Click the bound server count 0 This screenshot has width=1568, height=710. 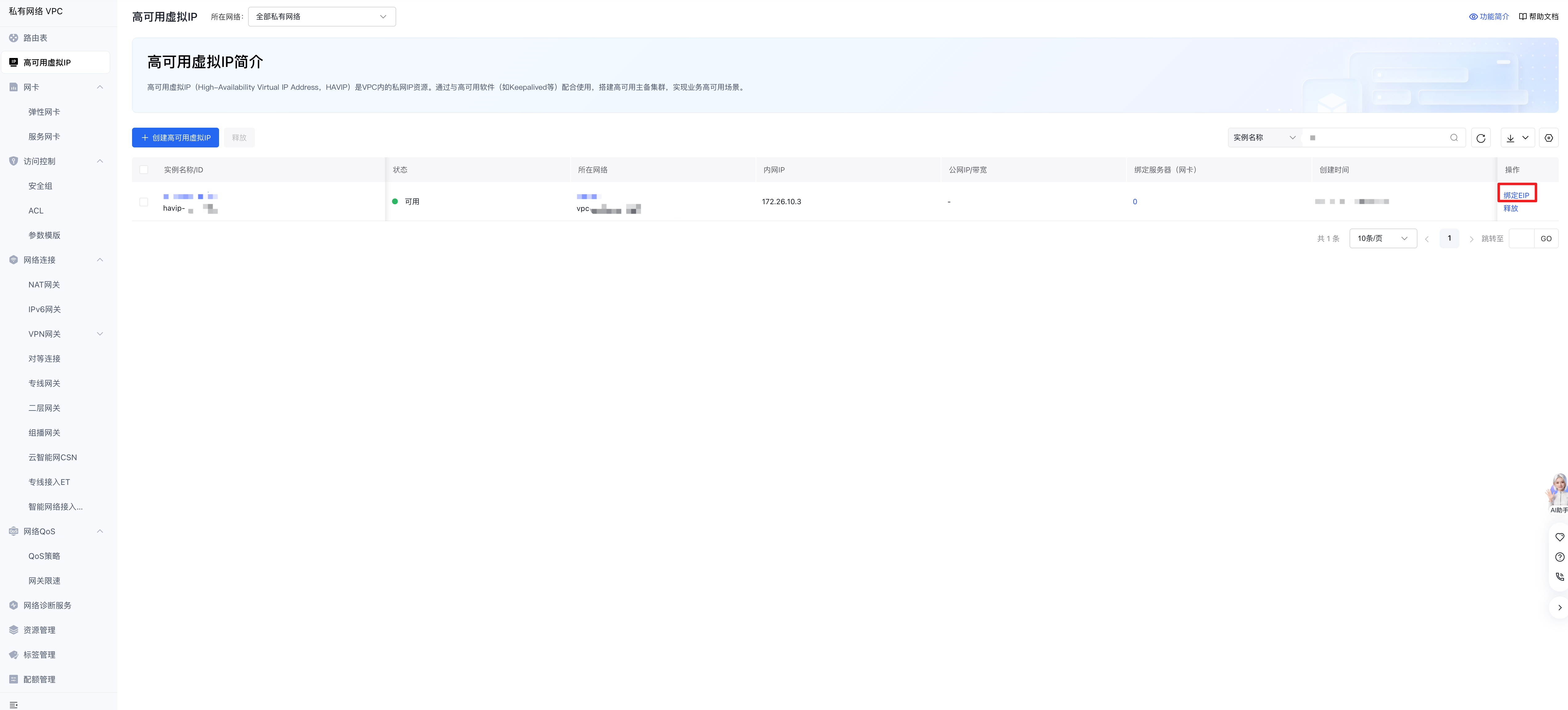click(x=1135, y=202)
